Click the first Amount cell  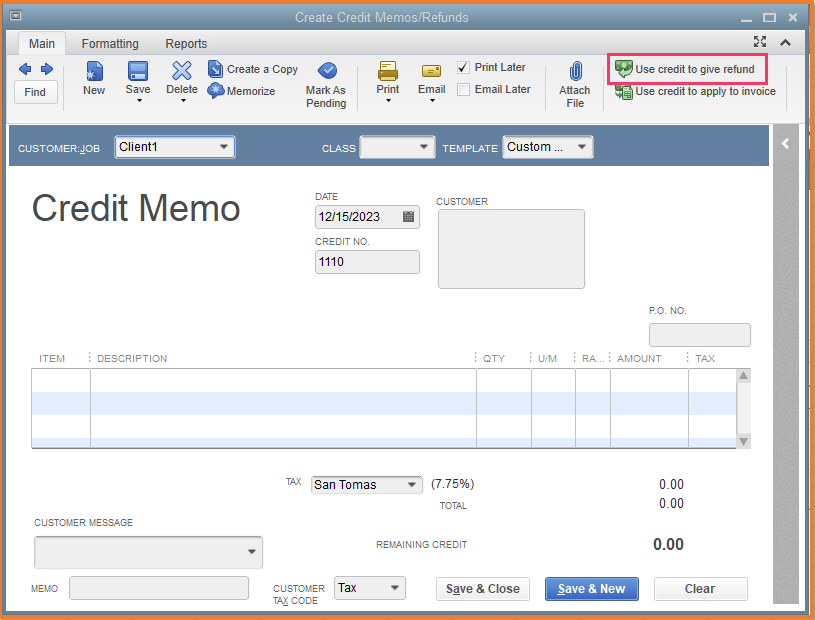[x=649, y=380]
